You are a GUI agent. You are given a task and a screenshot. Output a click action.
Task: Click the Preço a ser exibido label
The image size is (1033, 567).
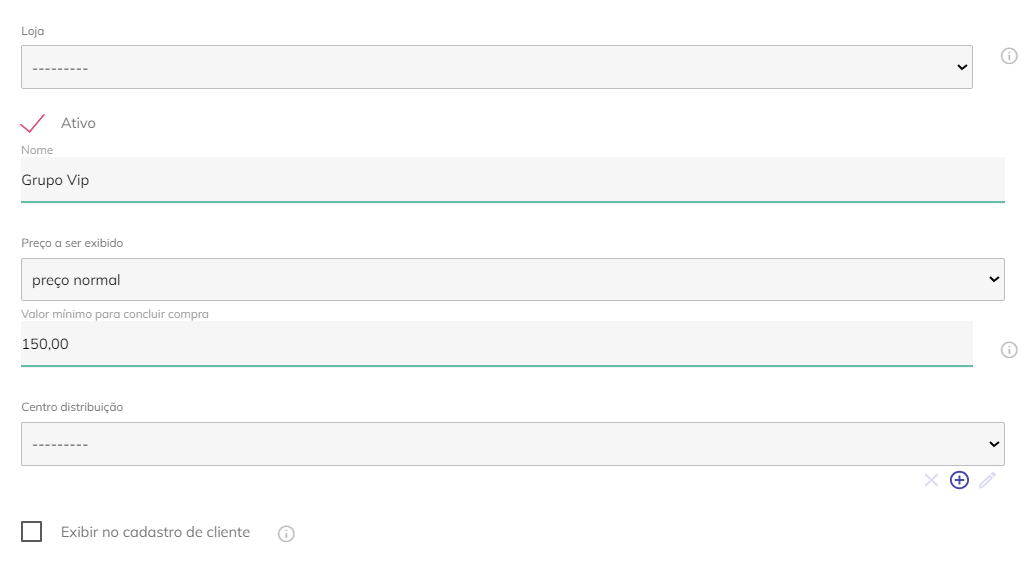72,243
